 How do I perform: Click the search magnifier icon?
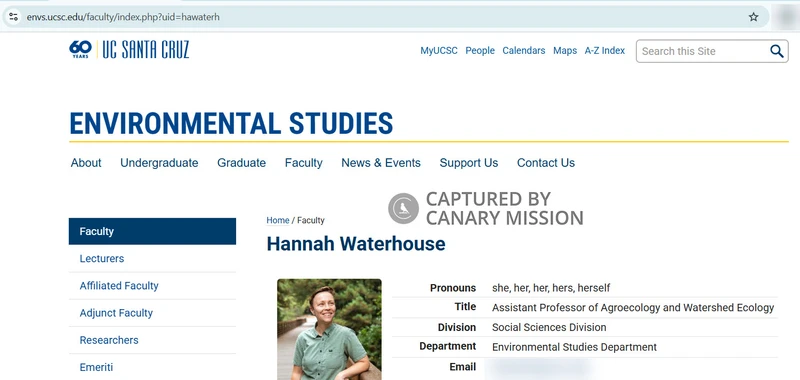[777, 51]
